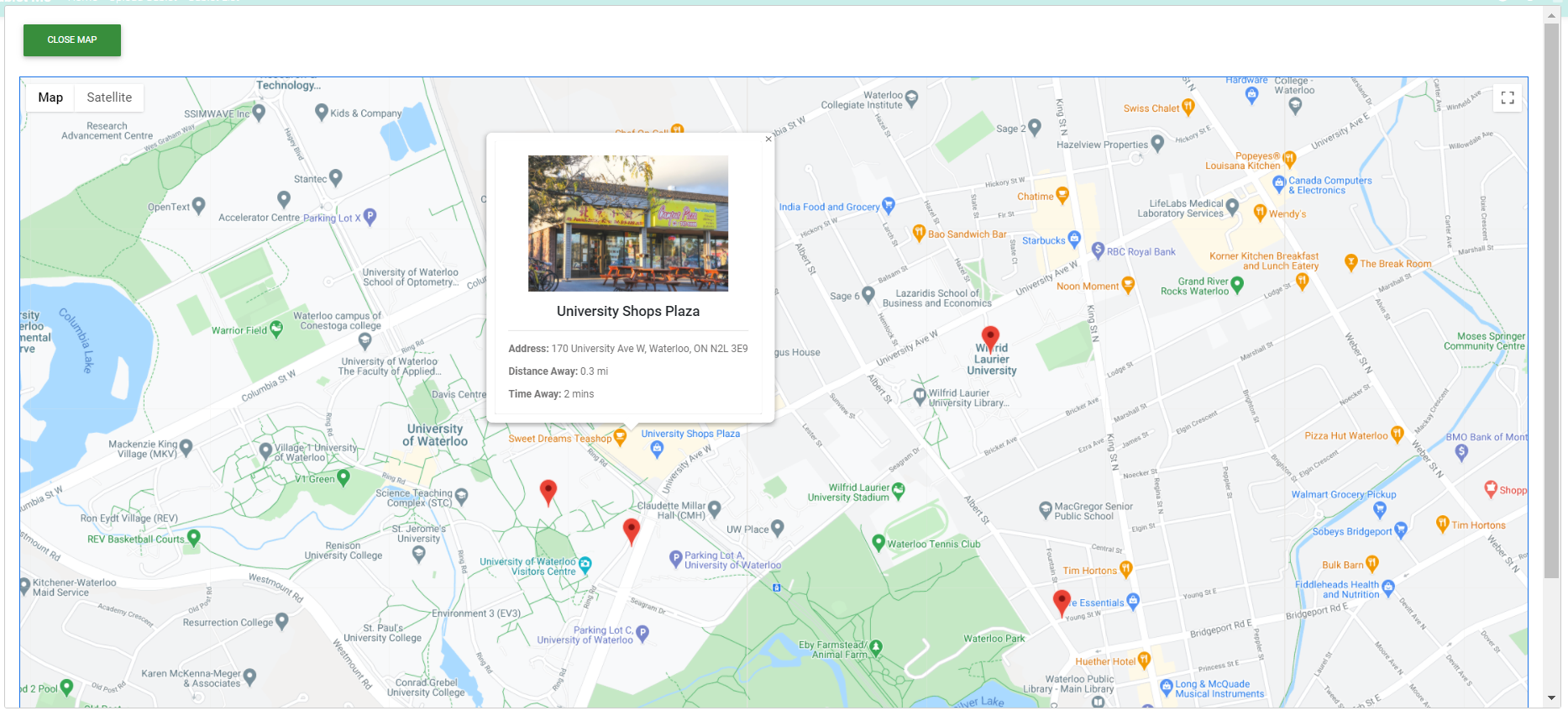Screen dimensions: 1568x716
Task: Click the Wendy's restaurant pin
Action: click(1260, 213)
